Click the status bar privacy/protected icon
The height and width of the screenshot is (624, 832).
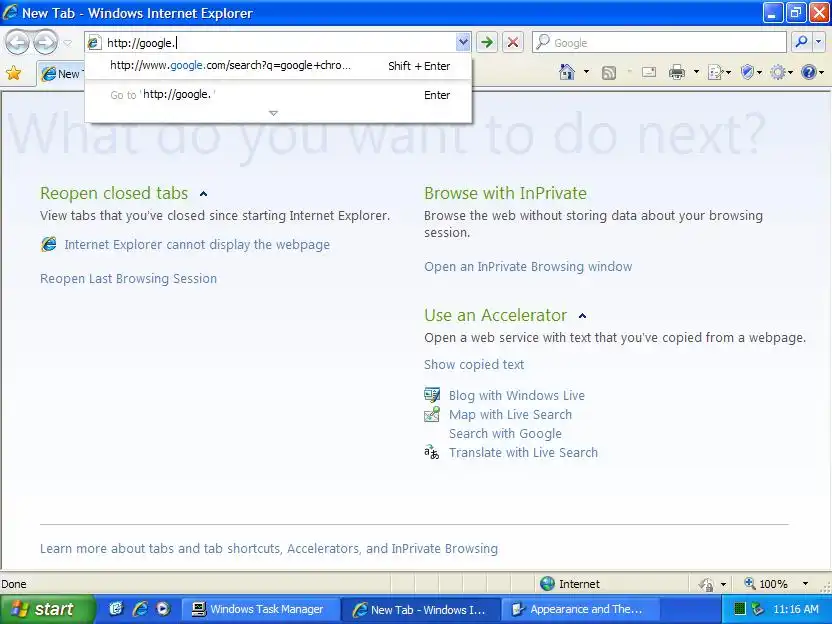click(x=706, y=584)
